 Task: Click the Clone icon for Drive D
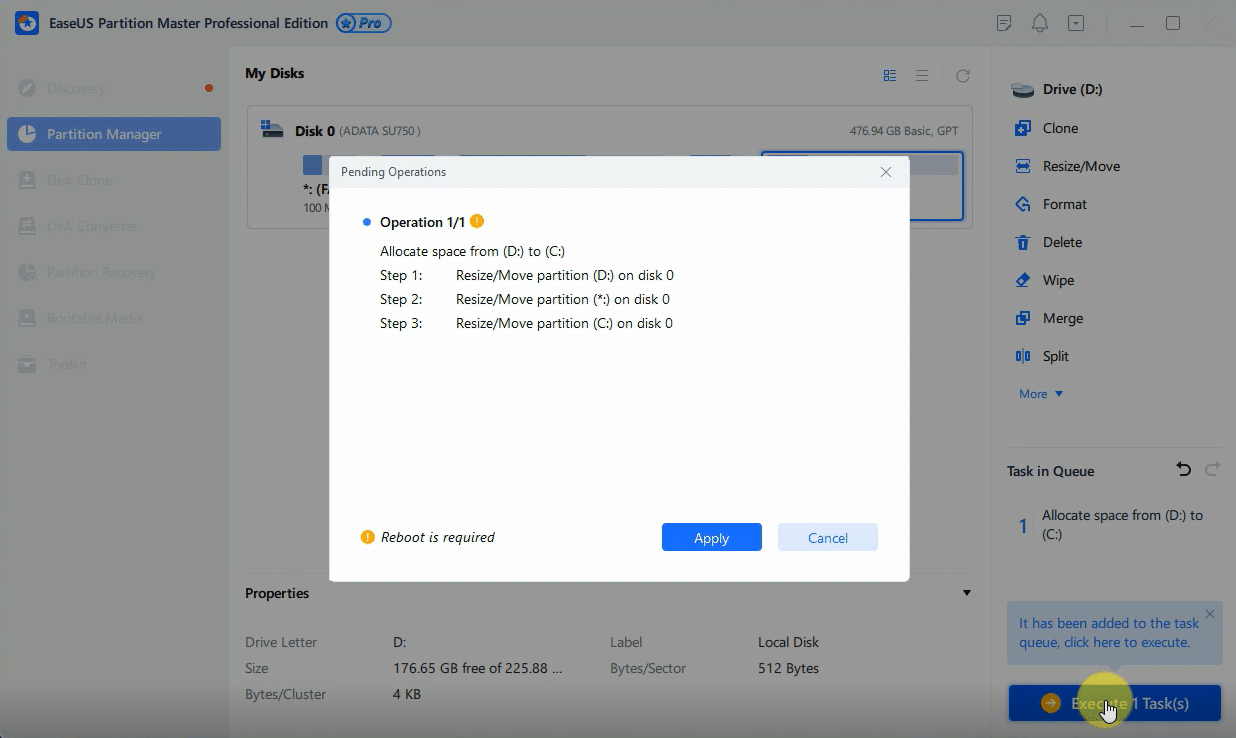point(1022,128)
